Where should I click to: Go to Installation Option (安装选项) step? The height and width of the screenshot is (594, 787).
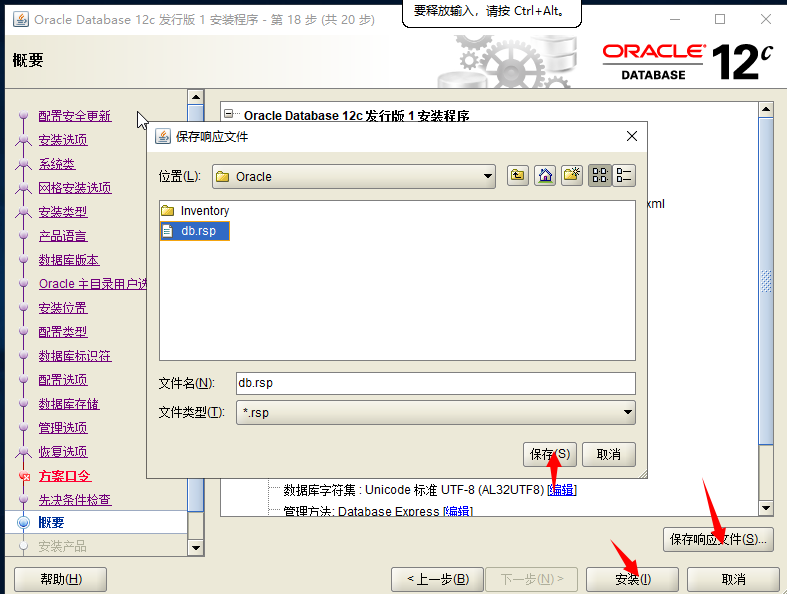click(x=63, y=140)
